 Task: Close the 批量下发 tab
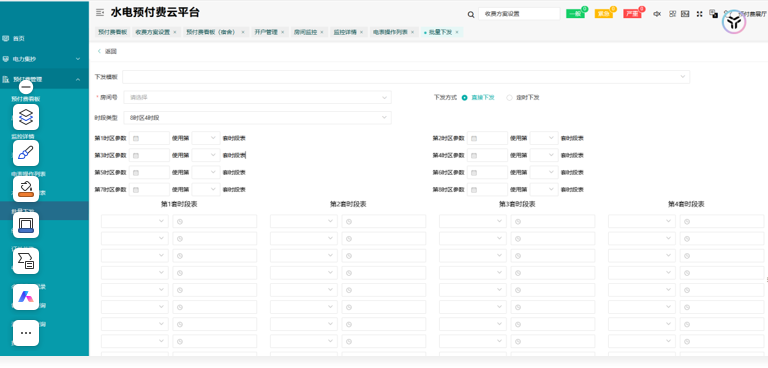point(457,32)
